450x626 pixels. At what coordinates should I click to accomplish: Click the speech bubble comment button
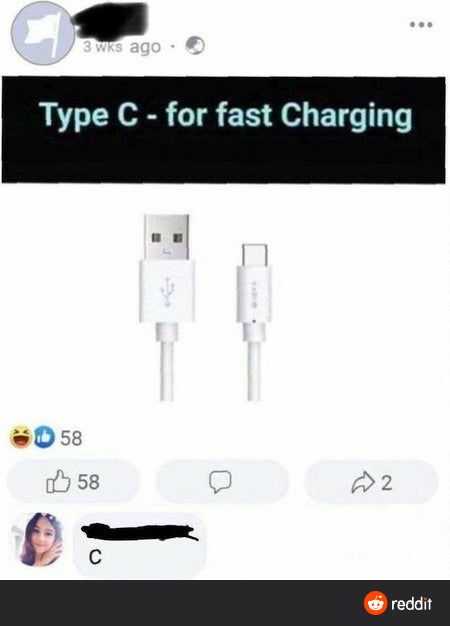point(222,481)
